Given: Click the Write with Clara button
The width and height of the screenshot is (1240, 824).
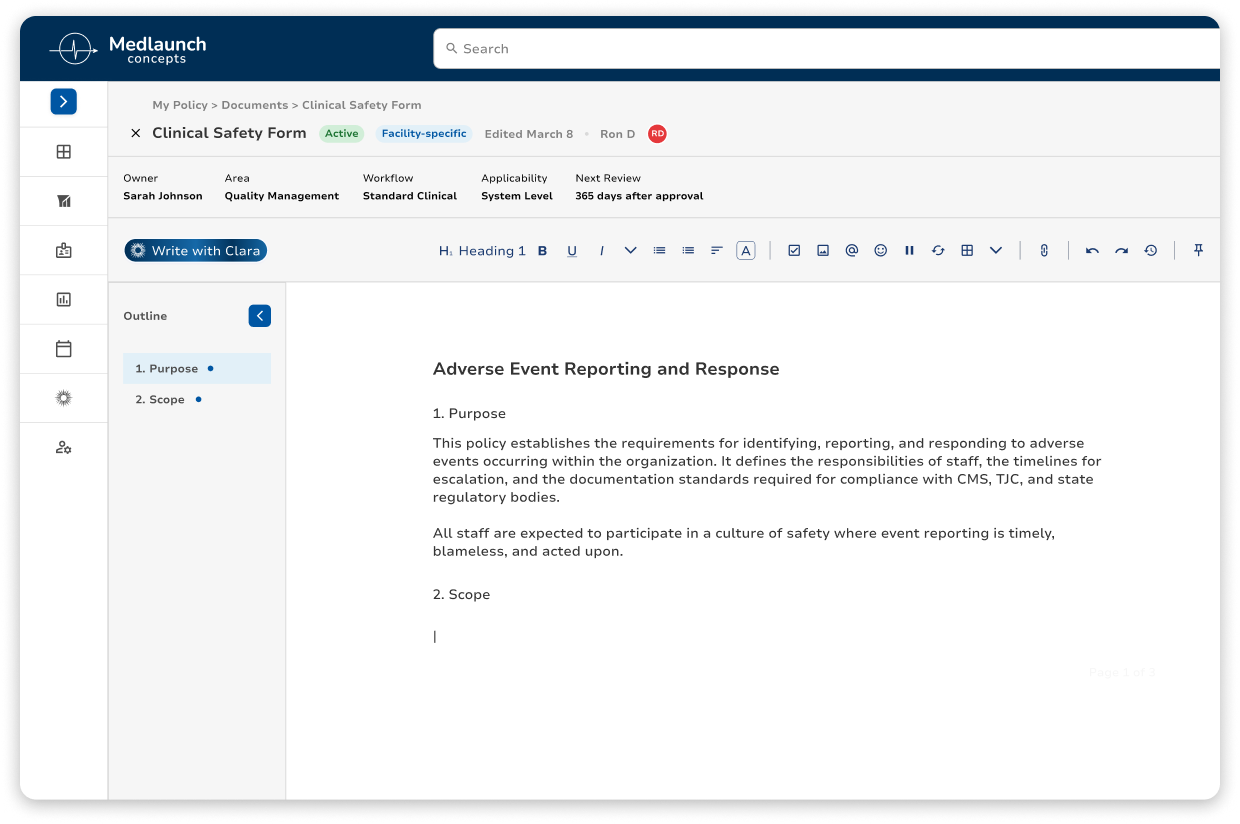Looking at the screenshot, I should coord(196,250).
